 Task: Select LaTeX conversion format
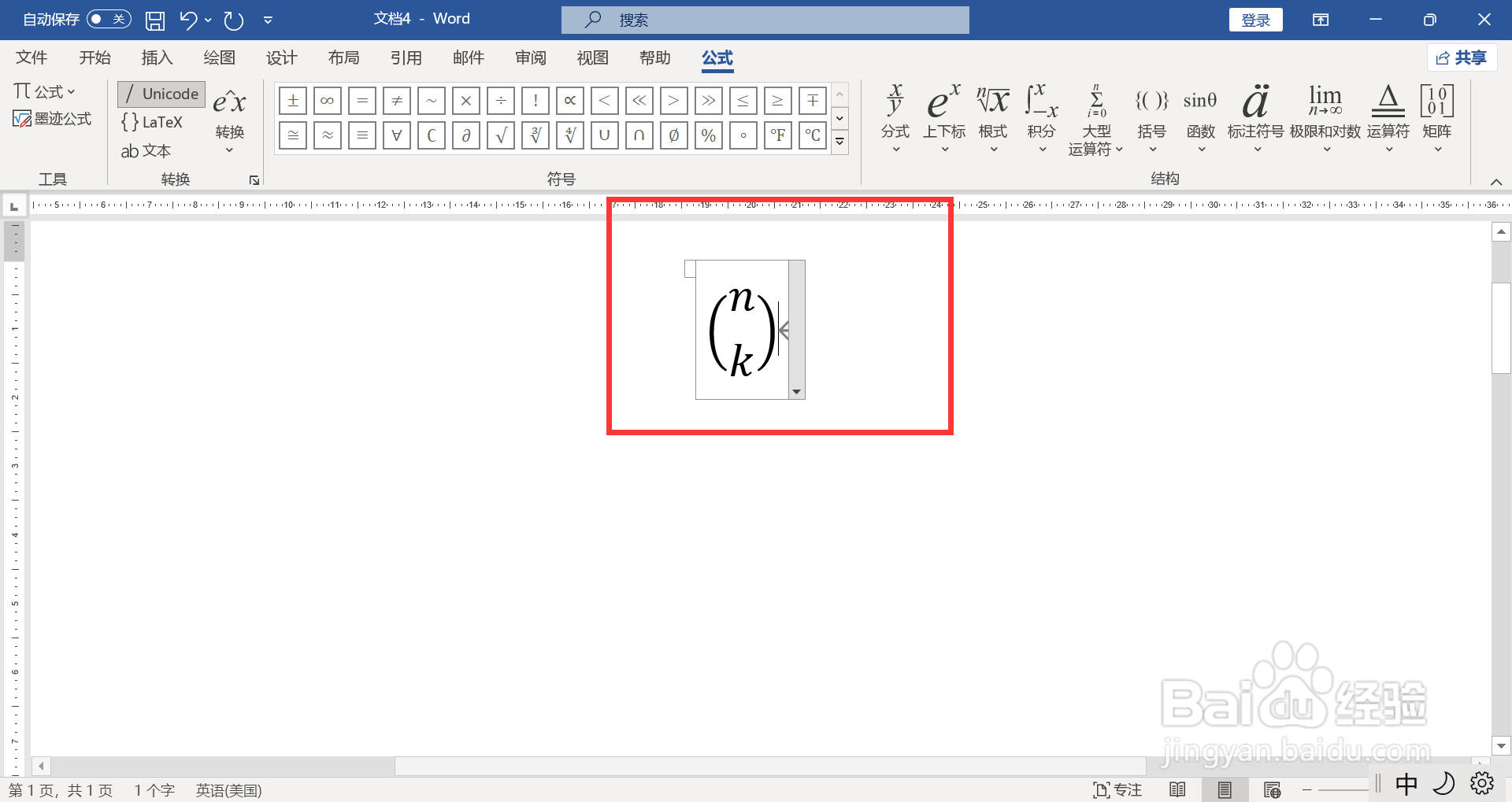tap(153, 122)
